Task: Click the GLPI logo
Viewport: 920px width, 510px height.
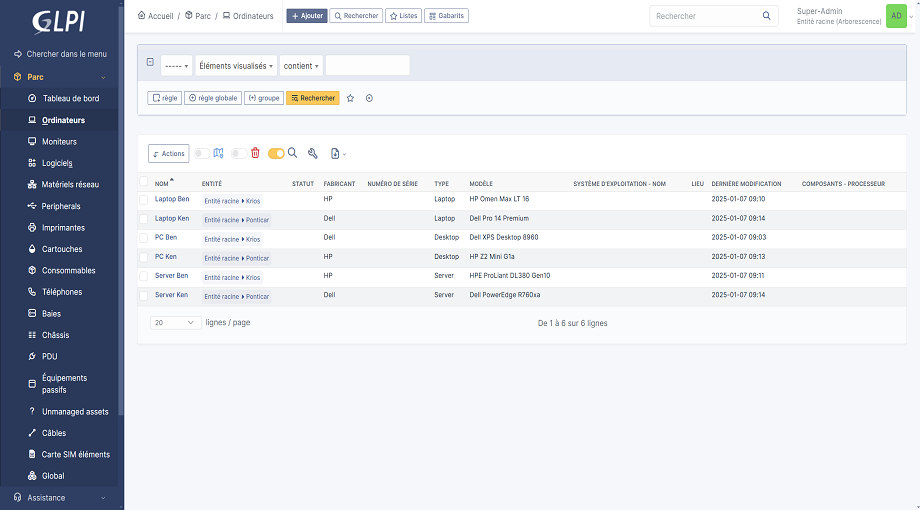Action: pos(59,22)
